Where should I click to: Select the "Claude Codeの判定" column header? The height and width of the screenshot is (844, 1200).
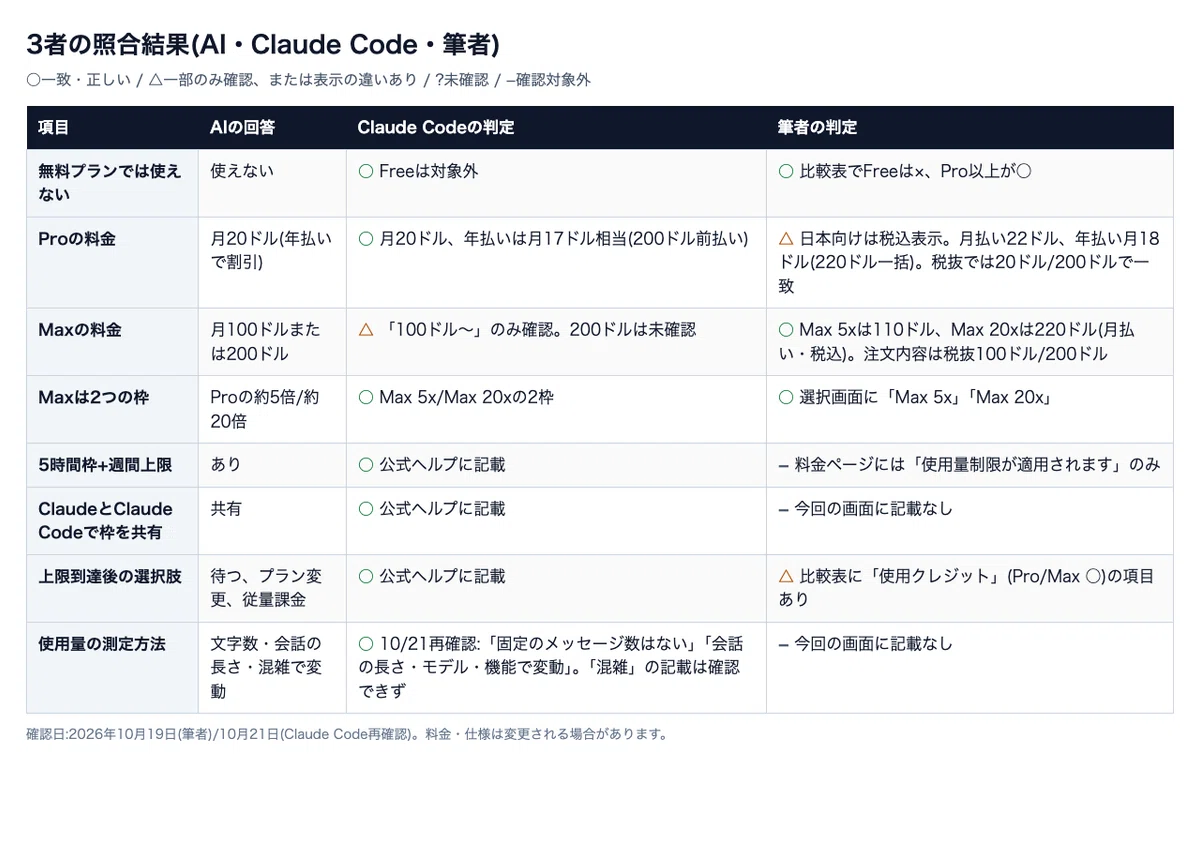click(556, 128)
